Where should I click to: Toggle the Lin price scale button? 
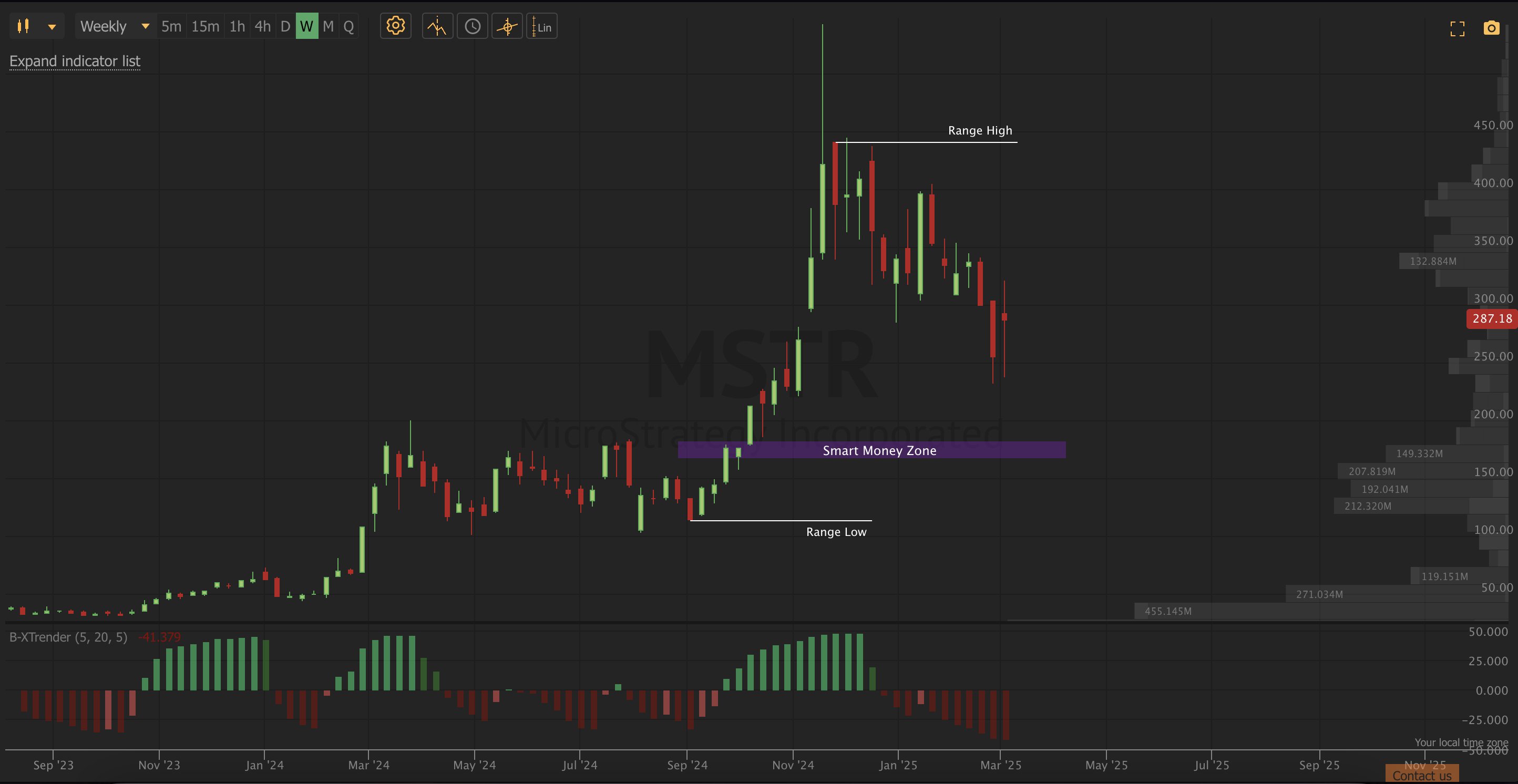tap(541, 26)
